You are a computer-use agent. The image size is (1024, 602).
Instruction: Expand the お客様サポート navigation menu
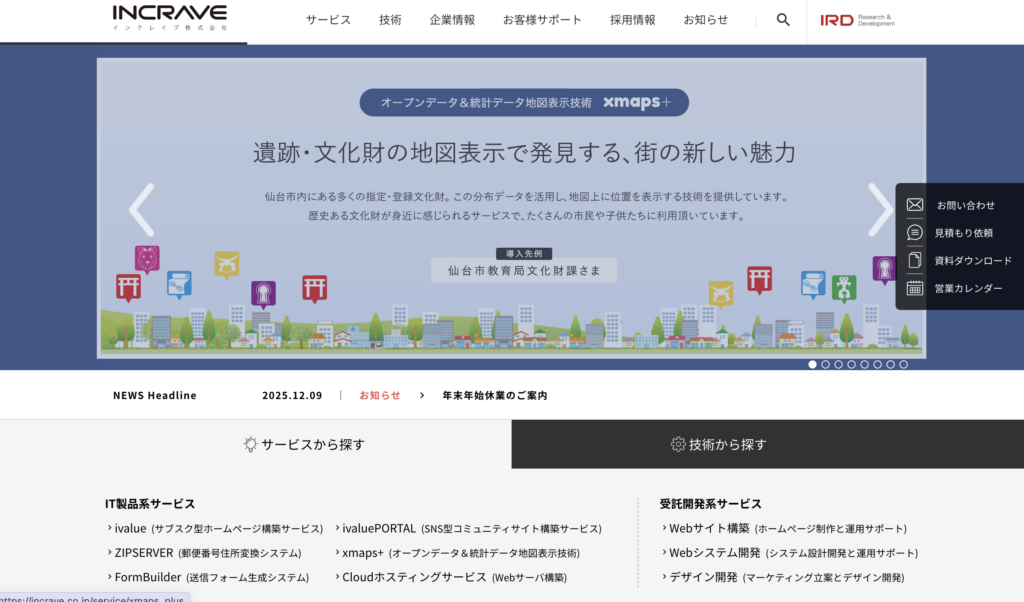pos(542,20)
